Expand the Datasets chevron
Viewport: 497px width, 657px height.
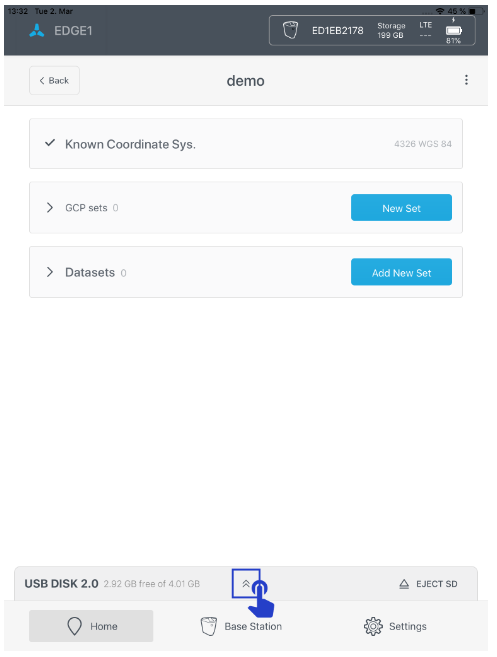49,272
